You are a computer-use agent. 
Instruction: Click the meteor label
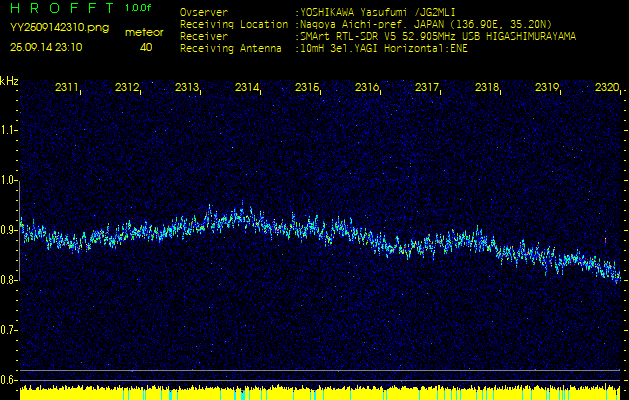point(145,32)
